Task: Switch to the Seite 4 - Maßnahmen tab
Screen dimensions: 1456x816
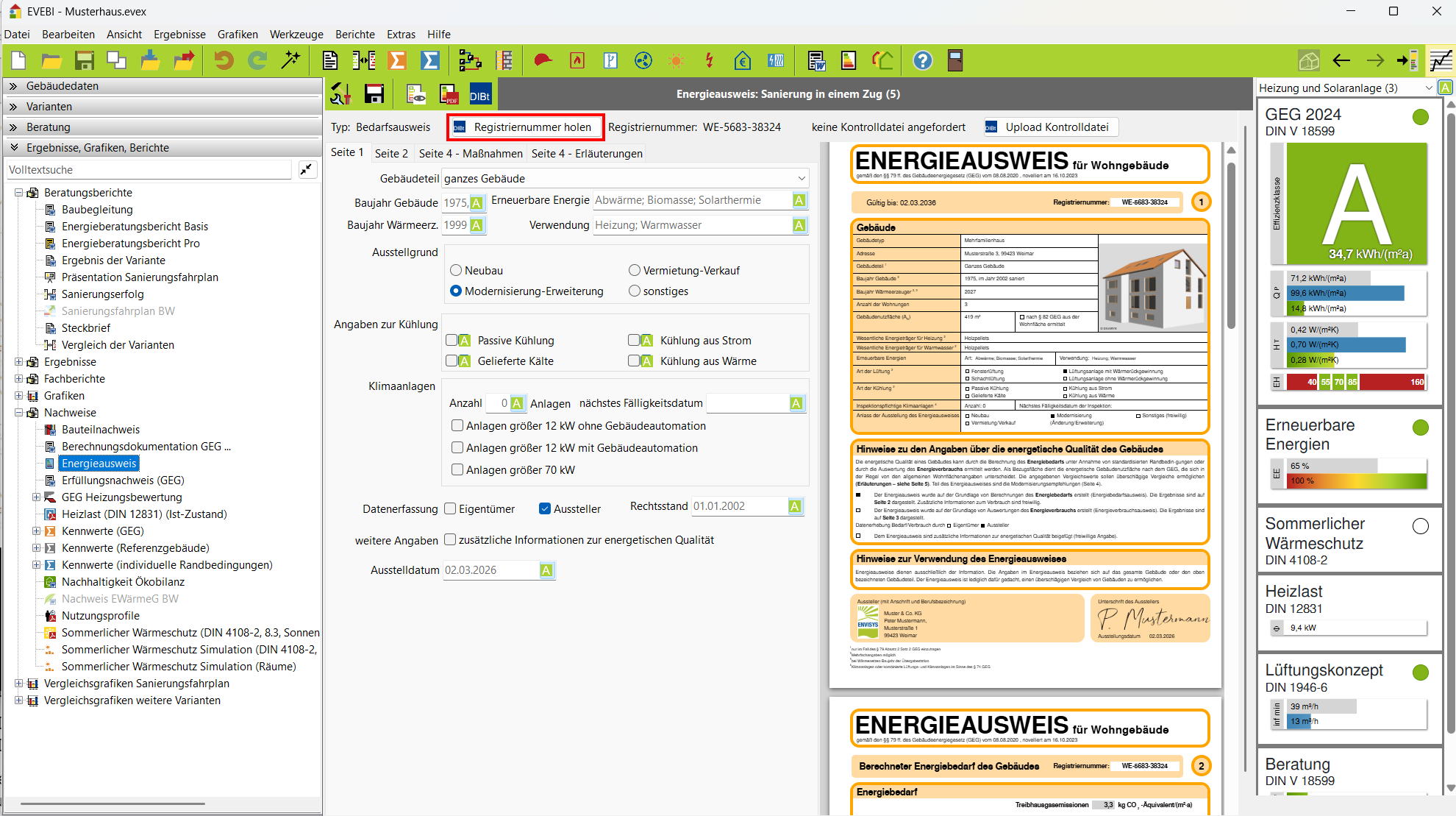Action: [471, 153]
